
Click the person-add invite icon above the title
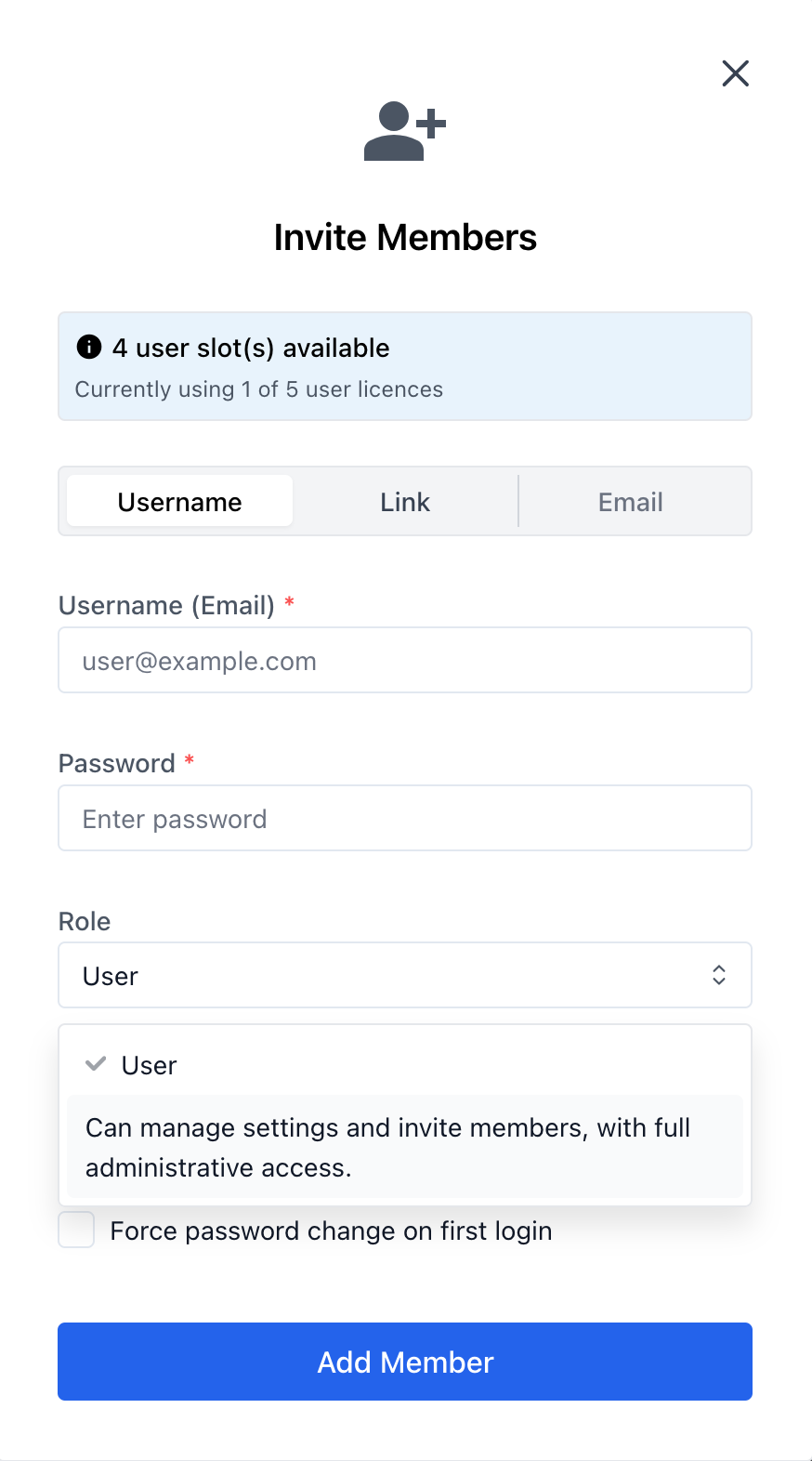(x=404, y=130)
